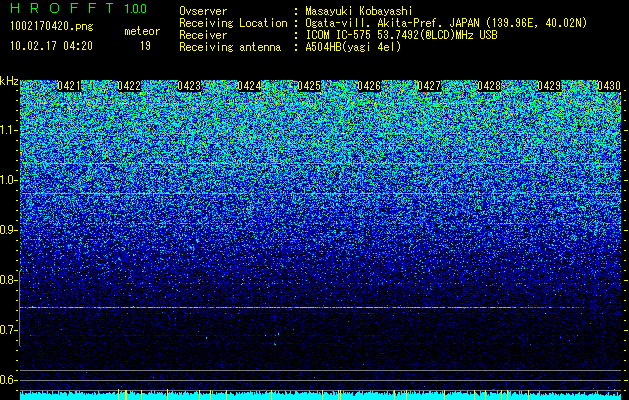Click the ICOM IC-575 53.7492 MHz USB text
The image size is (629, 400).
pyautogui.click(x=401, y=35)
